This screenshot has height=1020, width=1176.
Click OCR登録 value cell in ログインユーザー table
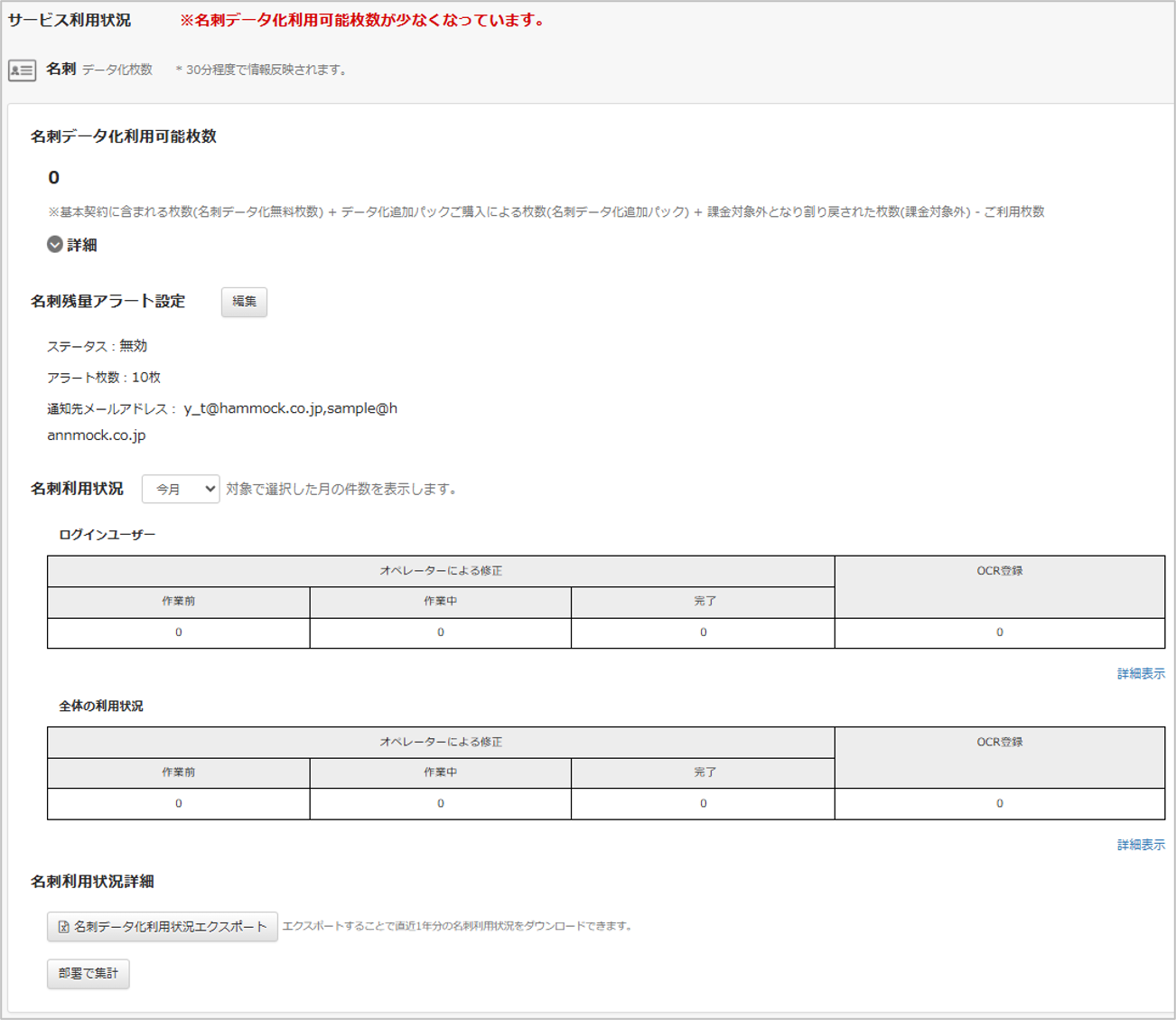[1000, 632]
